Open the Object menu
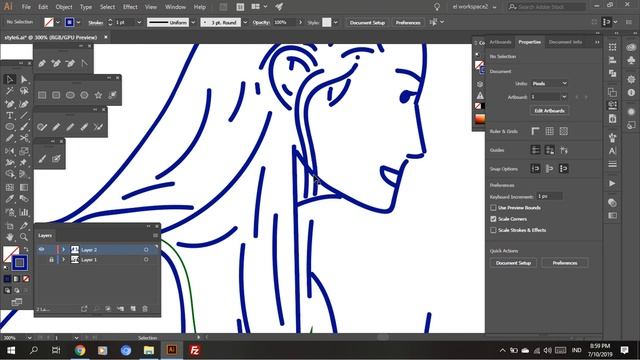Viewport: 640px width, 360px height. (64, 7)
